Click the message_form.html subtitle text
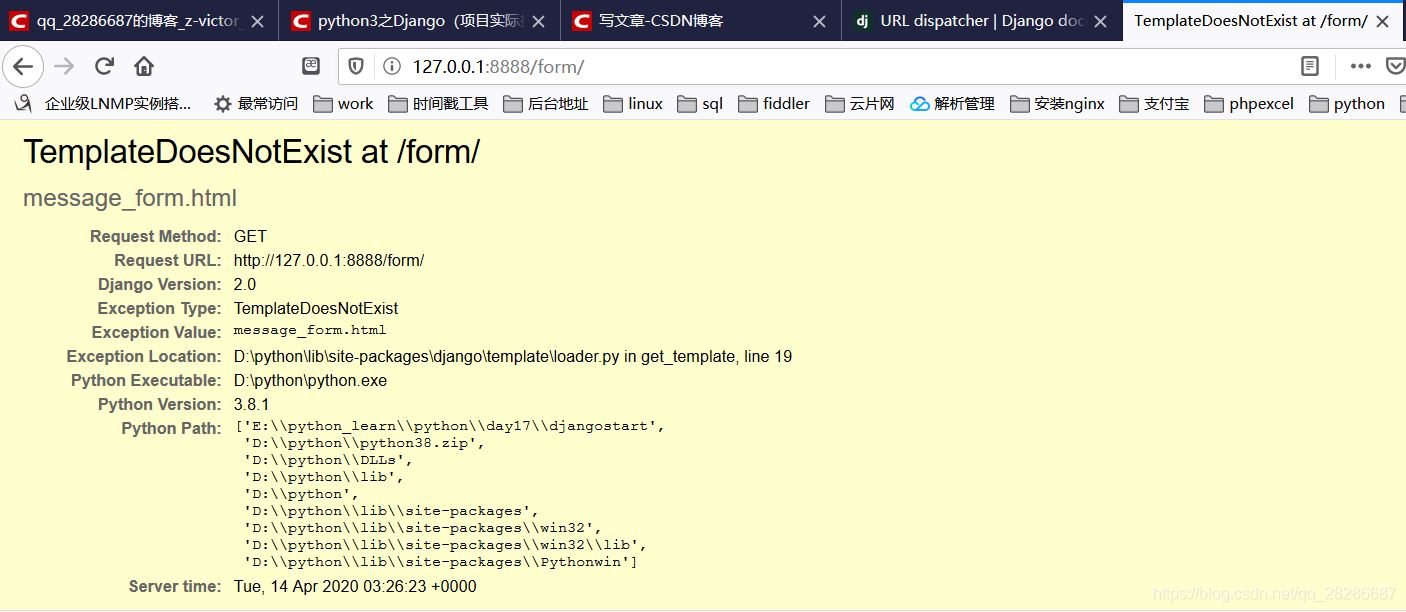This screenshot has width=1406, height=612. tap(130, 198)
